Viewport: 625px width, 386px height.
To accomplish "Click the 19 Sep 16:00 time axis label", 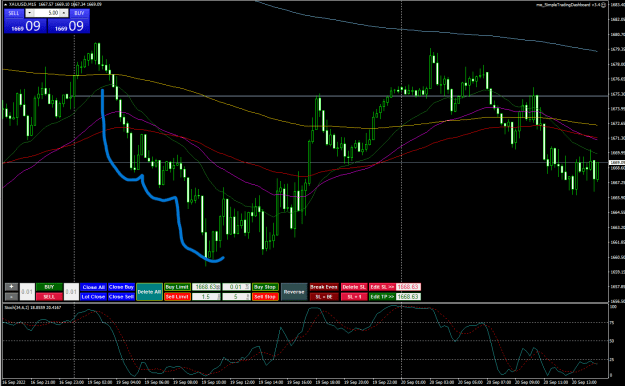I will coord(300,382).
